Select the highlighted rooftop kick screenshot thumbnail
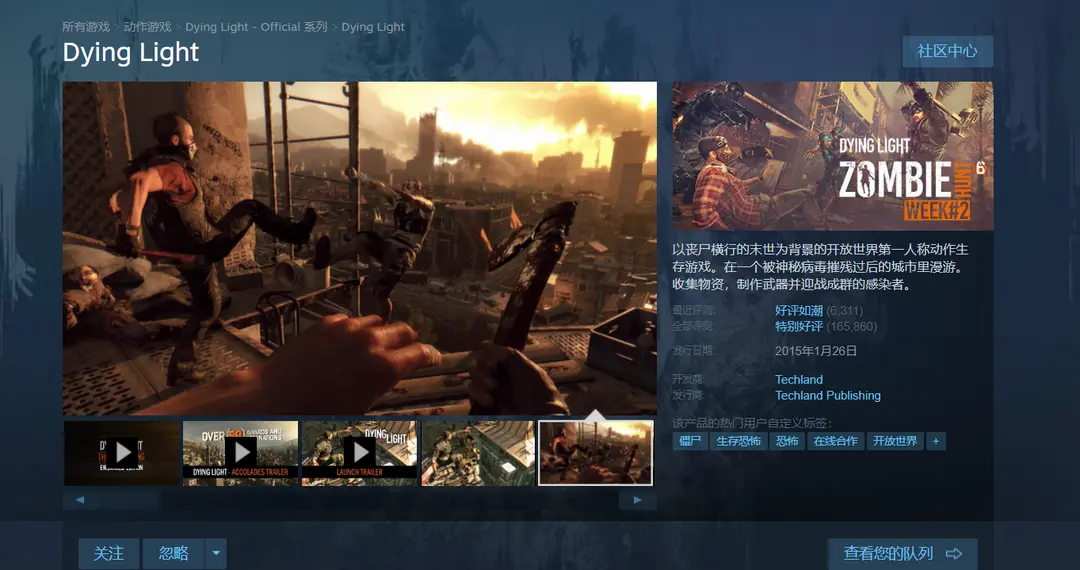Image resolution: width=1080 pixels, height=570 pixels. click(596, 453)
